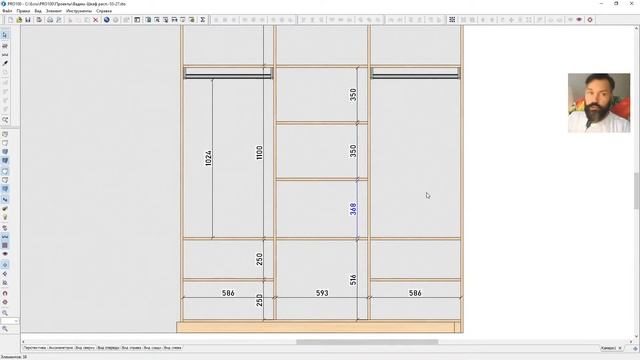
Task: Click the horizontal scrollbar left arrow
Action: coord(23,342)
